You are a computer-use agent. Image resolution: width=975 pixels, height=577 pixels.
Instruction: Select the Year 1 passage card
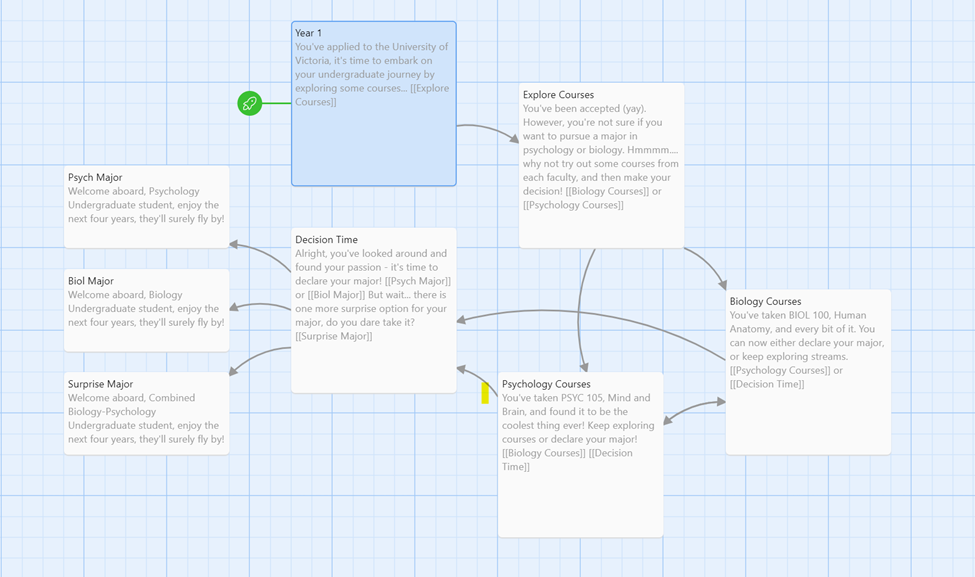pyautogui.click(x=374, y=104)
